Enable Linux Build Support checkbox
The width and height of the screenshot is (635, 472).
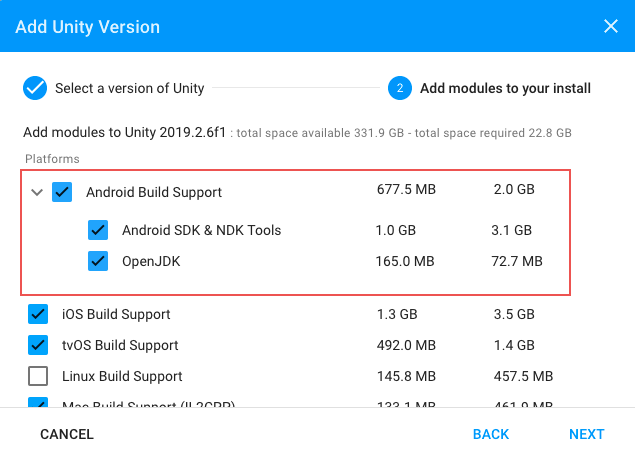coord(38,376)
